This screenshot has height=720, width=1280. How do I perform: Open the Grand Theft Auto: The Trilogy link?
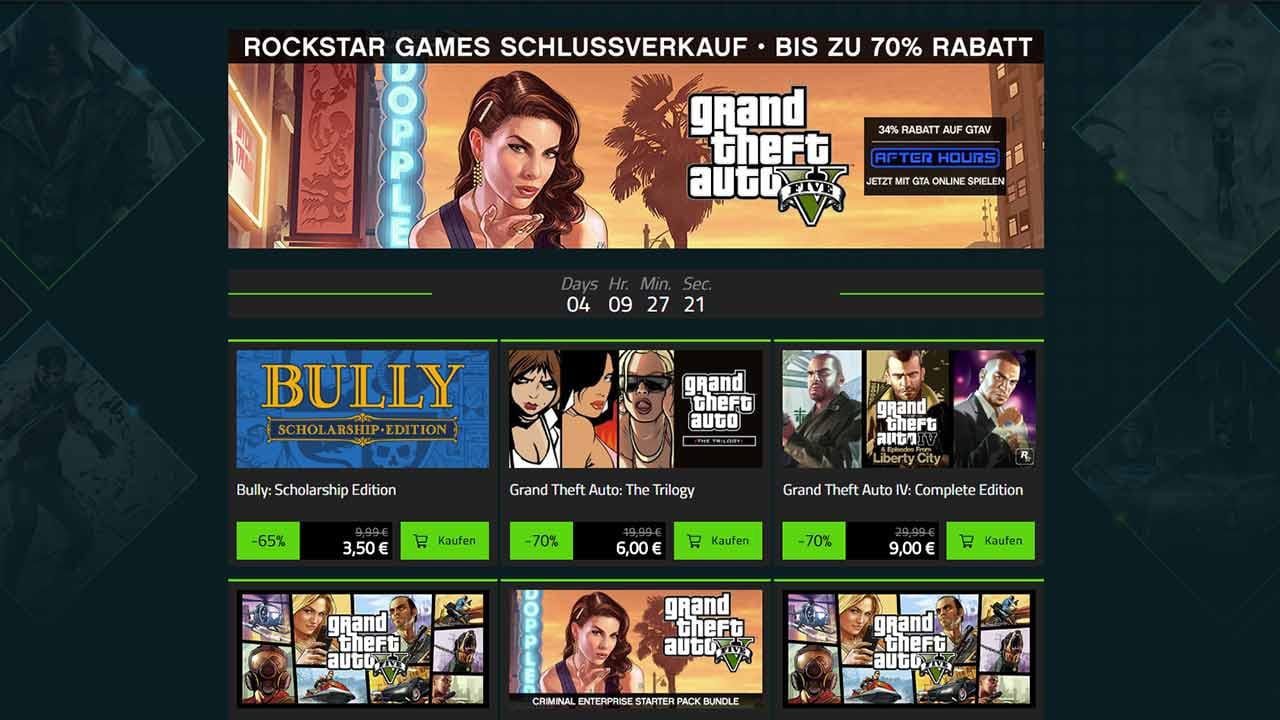[601, 490]
